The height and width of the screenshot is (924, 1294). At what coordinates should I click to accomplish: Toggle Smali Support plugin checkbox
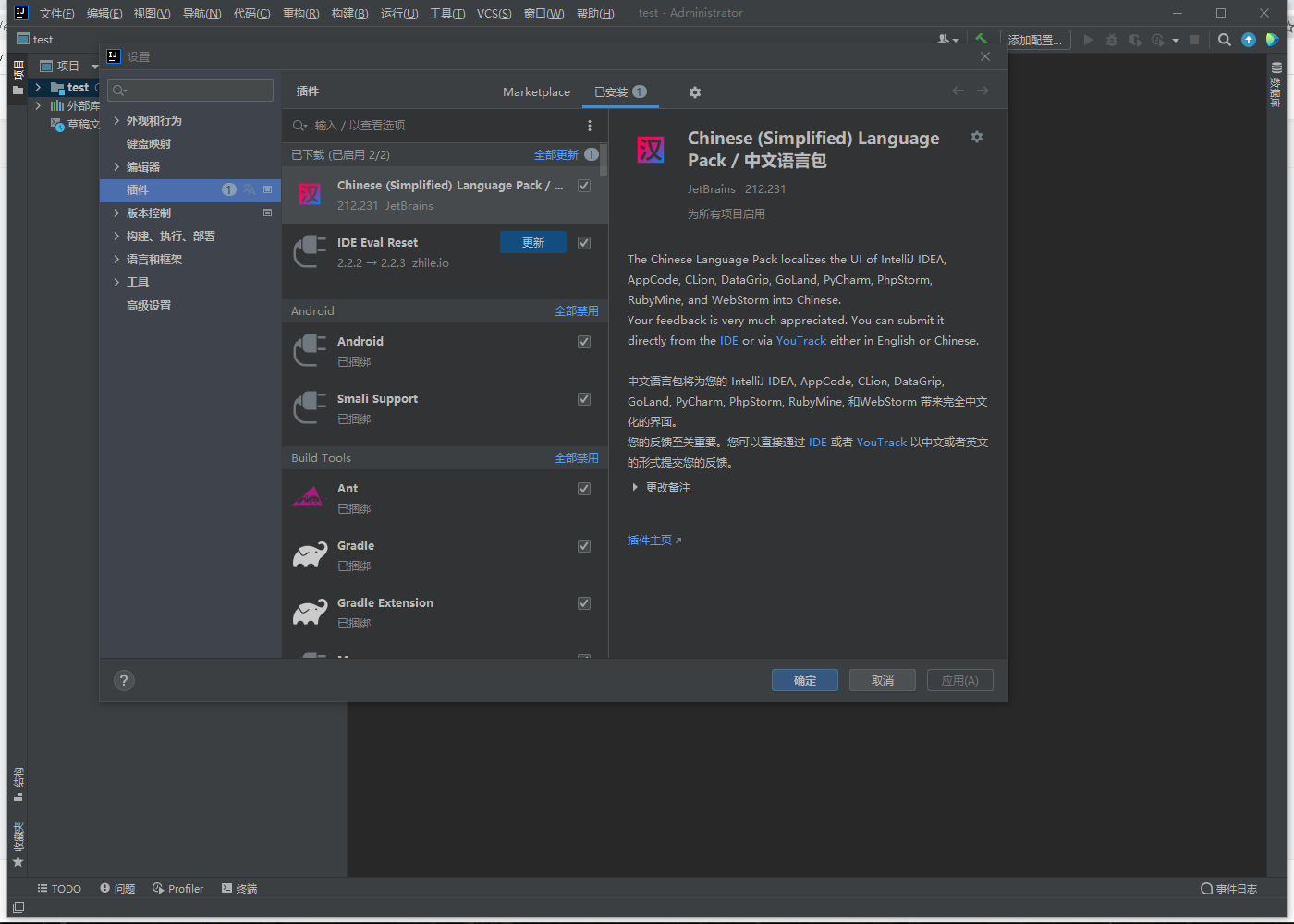[x=584, y=399]
